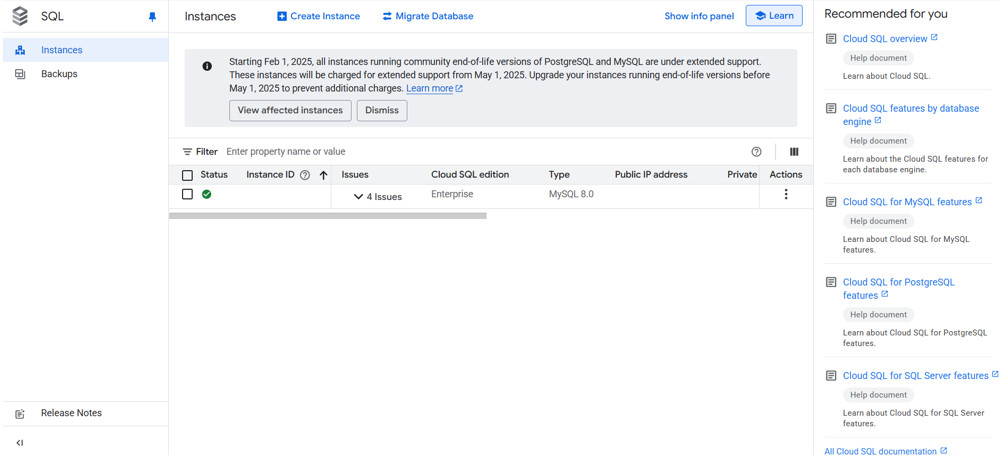Click the green instance status icon
1000x458 pixels.
(x=206, y=195)
